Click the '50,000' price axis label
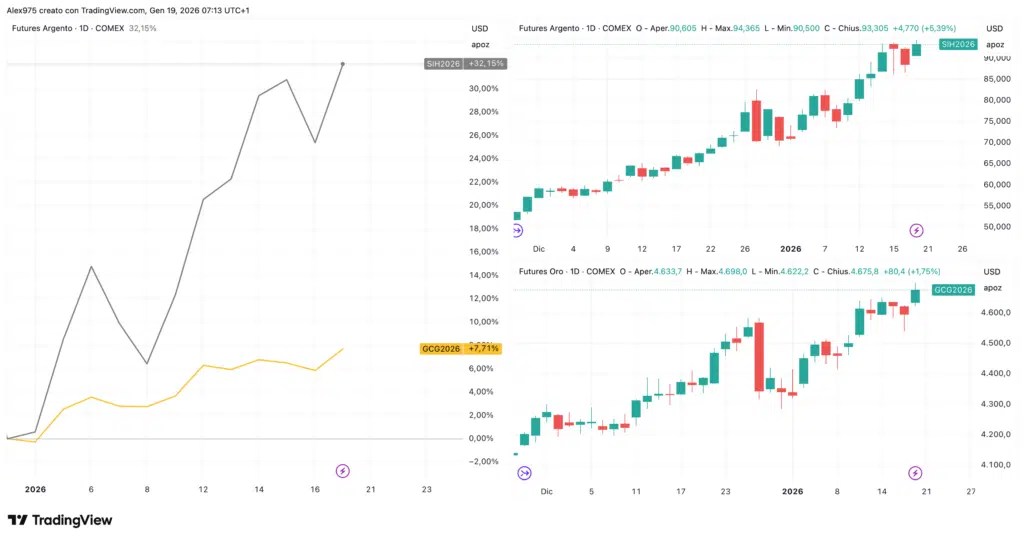Screen dimensions: 1024x540 (997, 227)
